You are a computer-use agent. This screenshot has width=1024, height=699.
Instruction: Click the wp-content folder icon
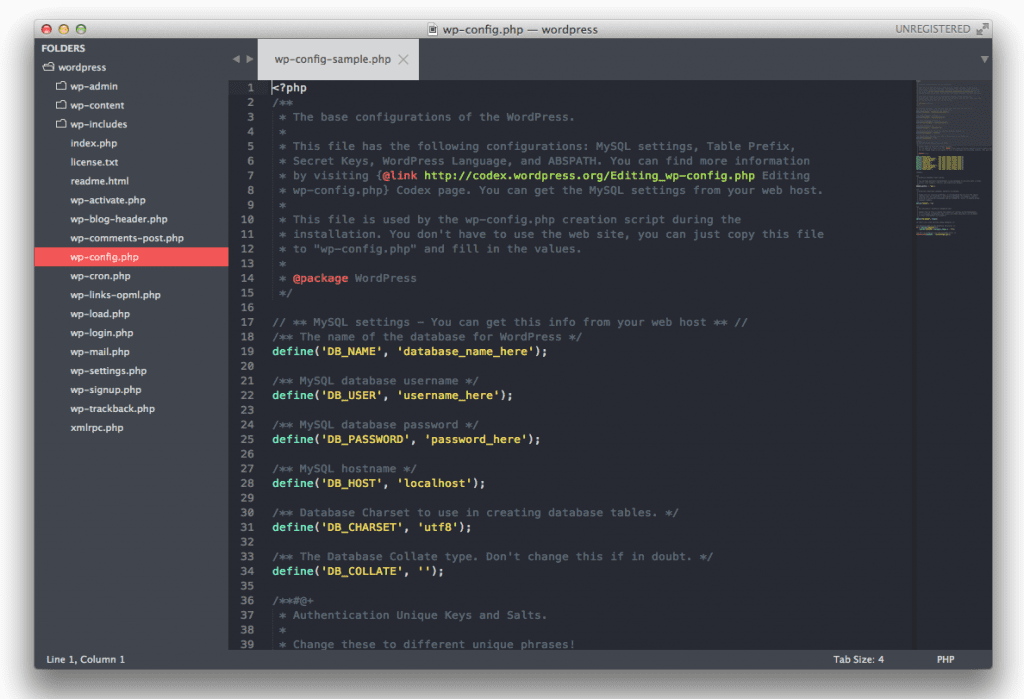(x=61, y=105)
